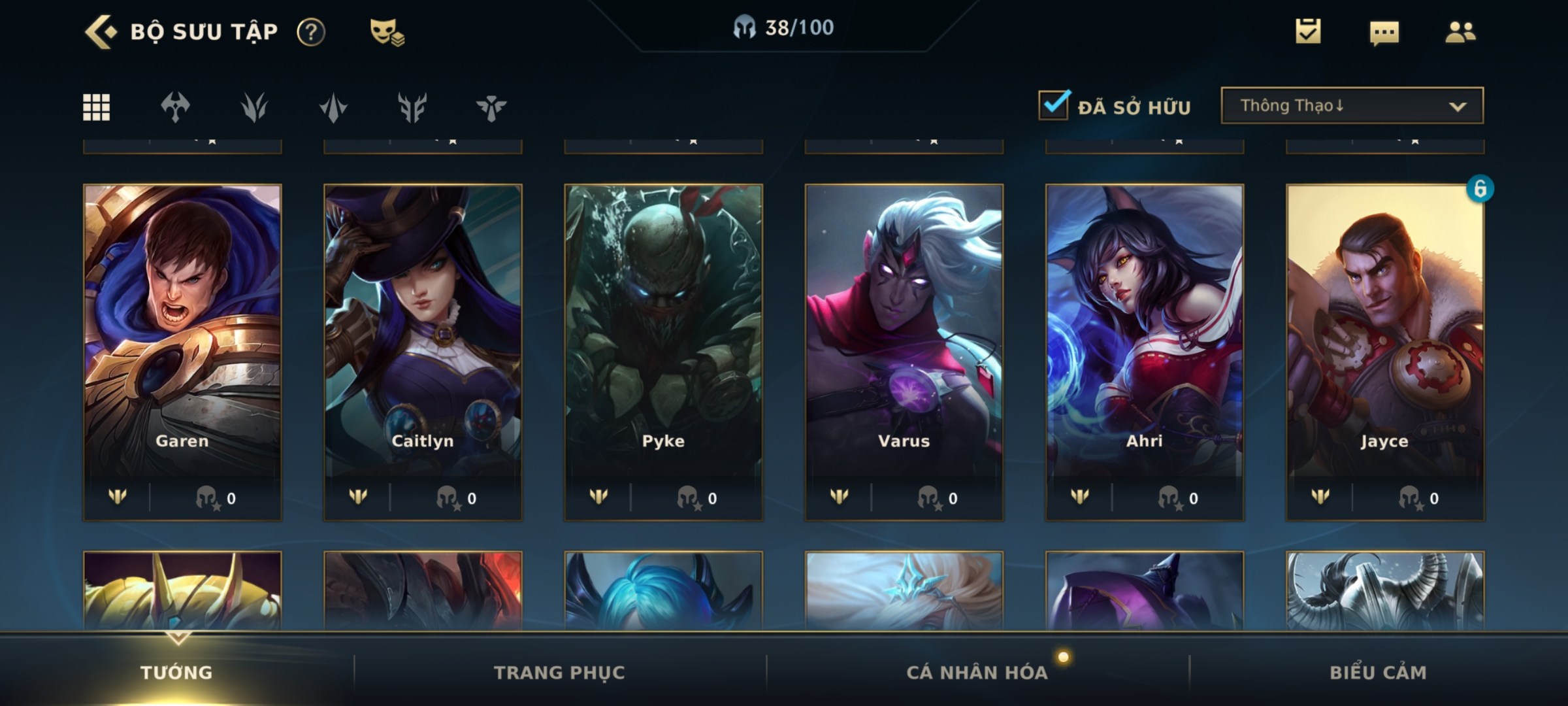Open the masks and coins icon

pos(387,31)
